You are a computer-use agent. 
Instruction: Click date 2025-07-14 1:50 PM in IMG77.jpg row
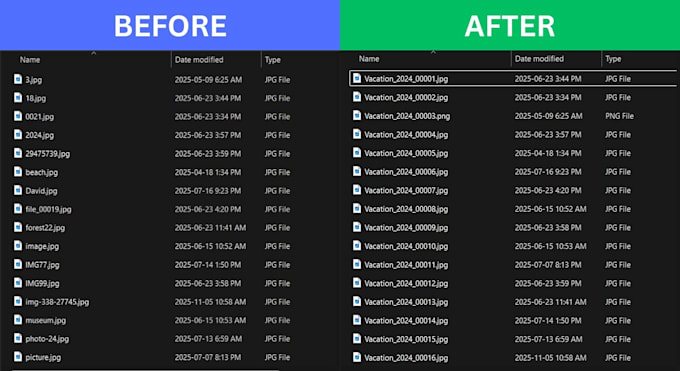click(208, 265)
